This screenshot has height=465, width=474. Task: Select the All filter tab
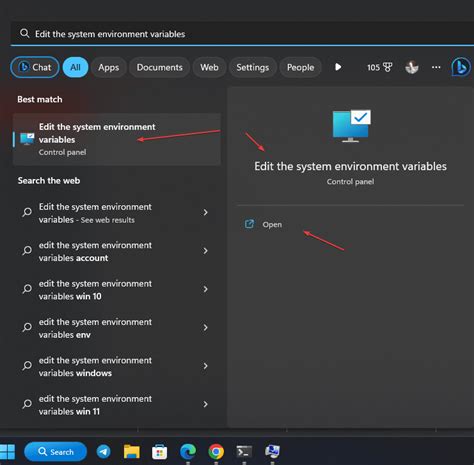[75, 67]
